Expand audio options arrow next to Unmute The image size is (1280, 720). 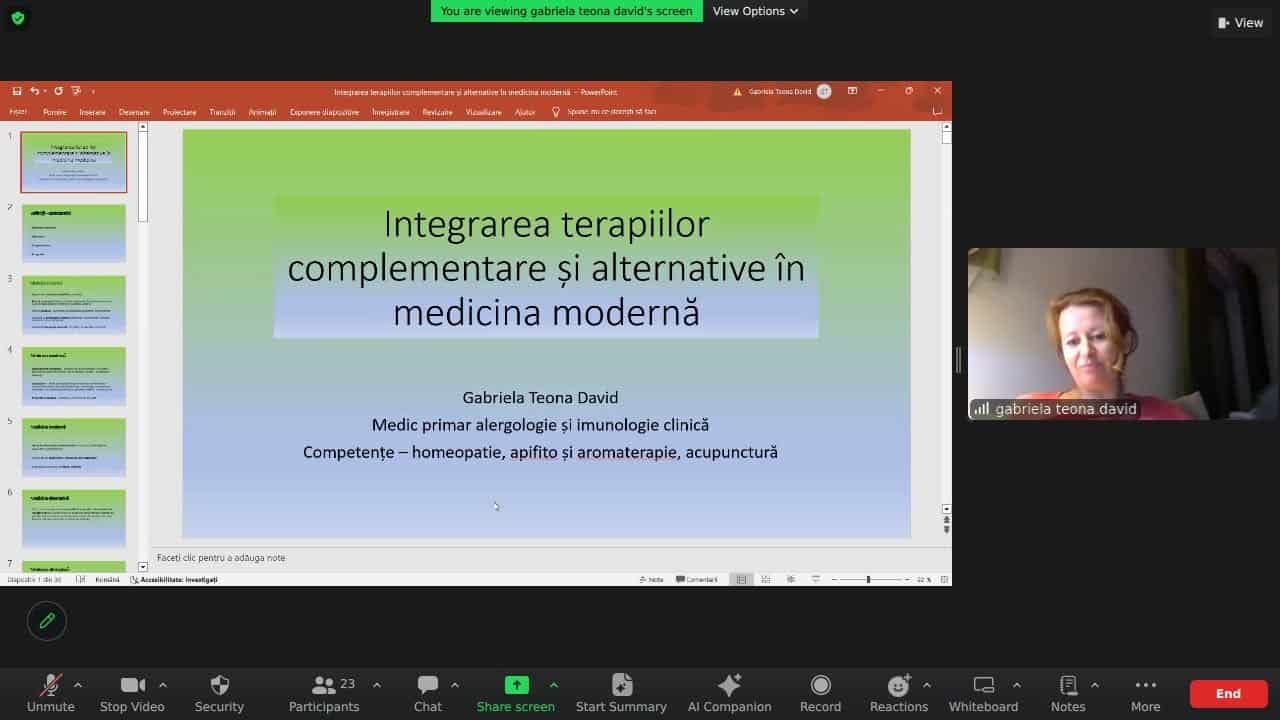(78, 685)
